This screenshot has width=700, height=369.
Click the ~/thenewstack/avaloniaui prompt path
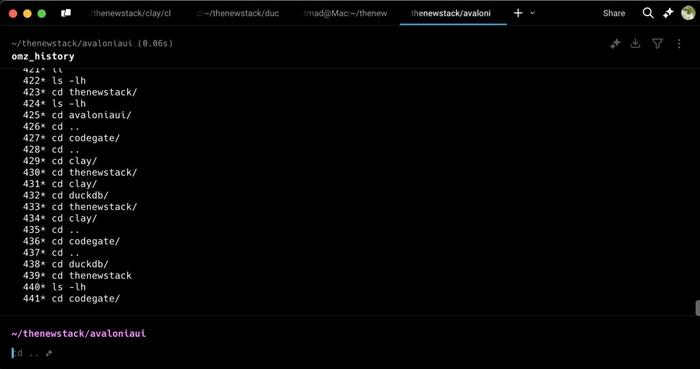click(x=79, y=333)
